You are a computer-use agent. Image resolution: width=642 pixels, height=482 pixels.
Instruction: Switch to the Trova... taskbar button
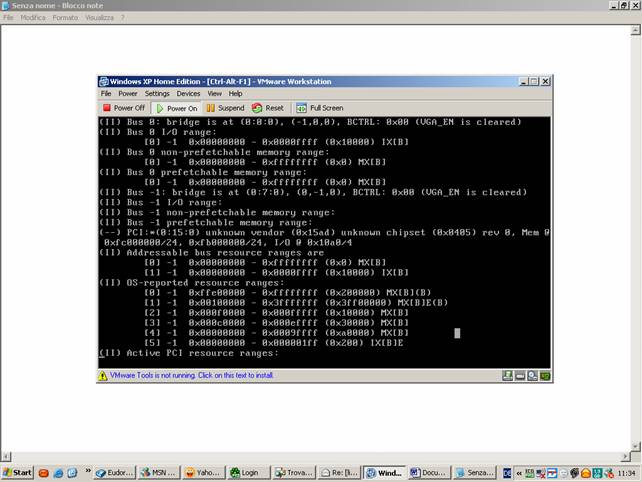tap(294, 473)
